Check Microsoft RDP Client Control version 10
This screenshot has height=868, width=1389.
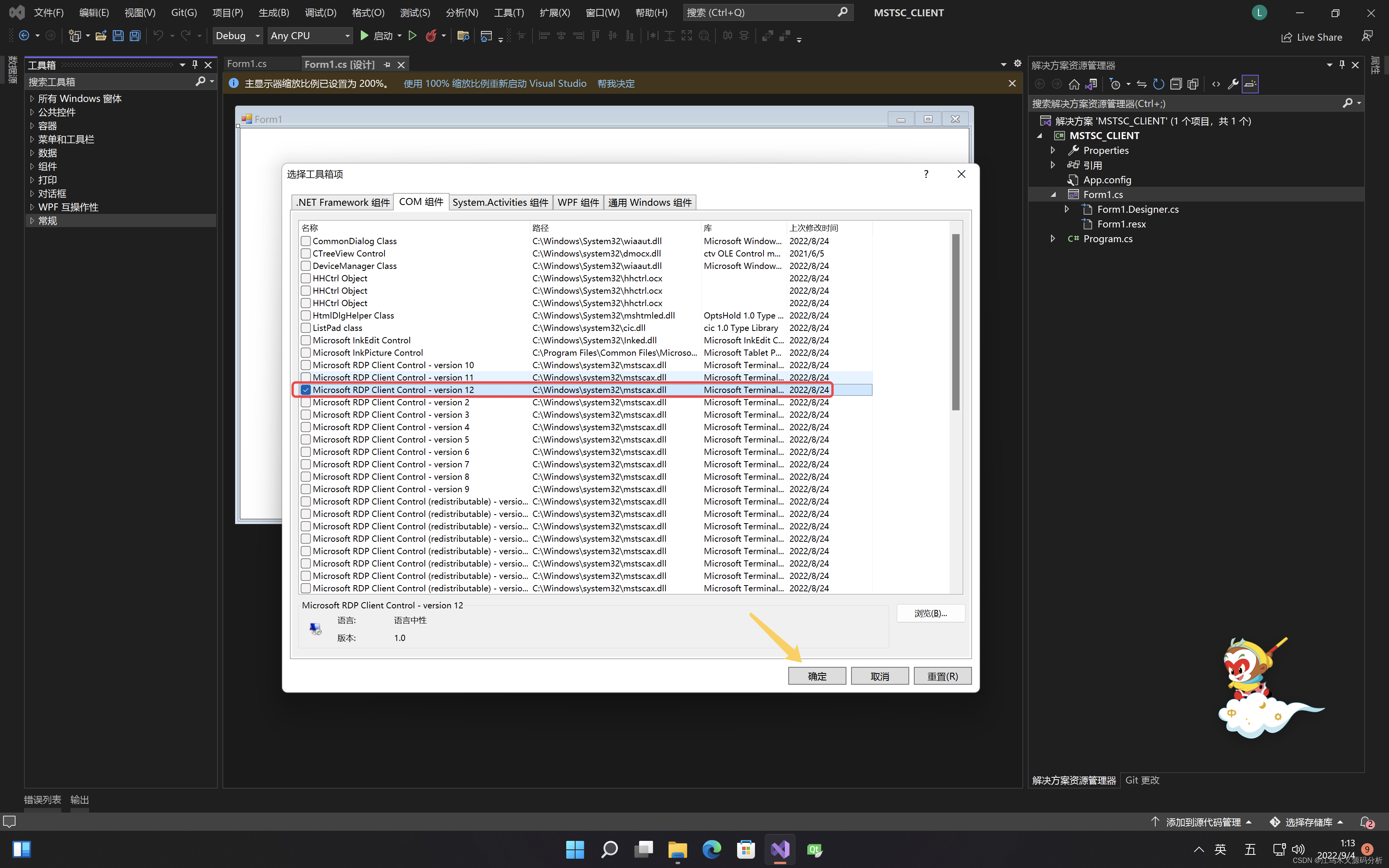pyautogui.click(x=306, y=365)
